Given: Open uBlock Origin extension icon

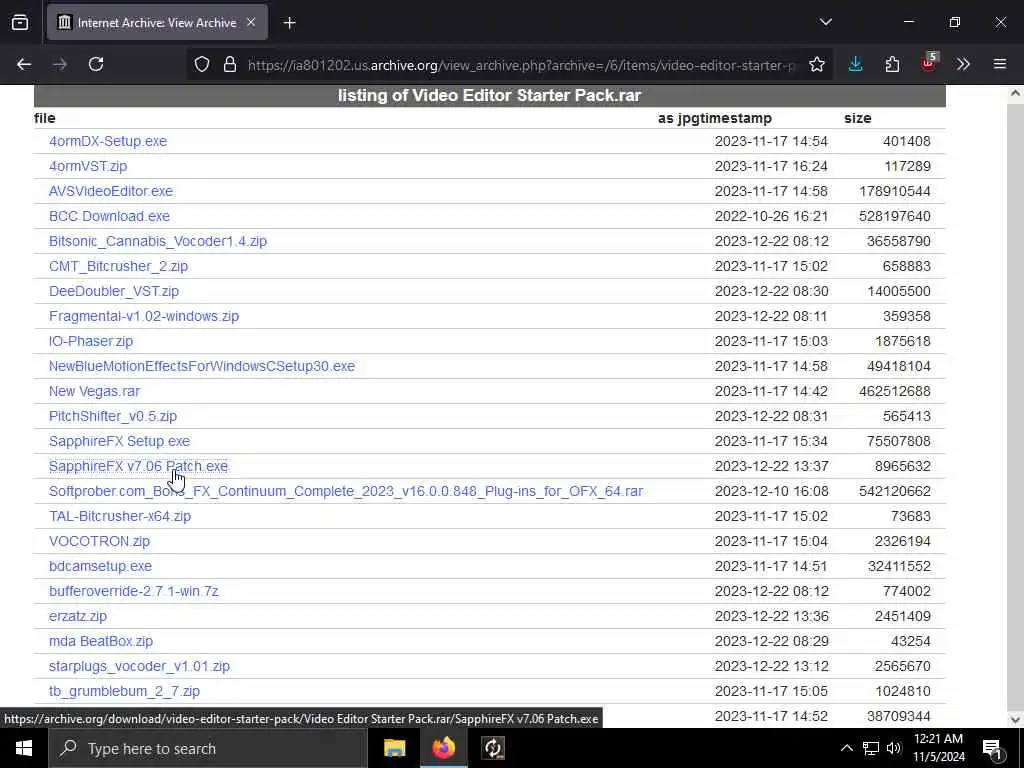Looking at the screenshot, I should tap(929, 63).
